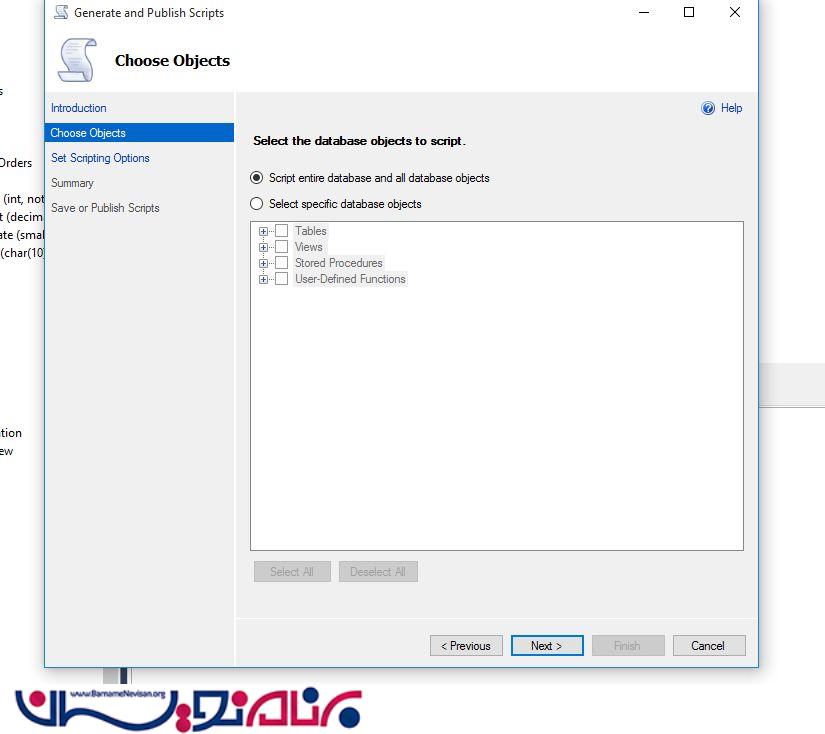Close the Generate and Publish Scripts window

[x=735, y=12]
